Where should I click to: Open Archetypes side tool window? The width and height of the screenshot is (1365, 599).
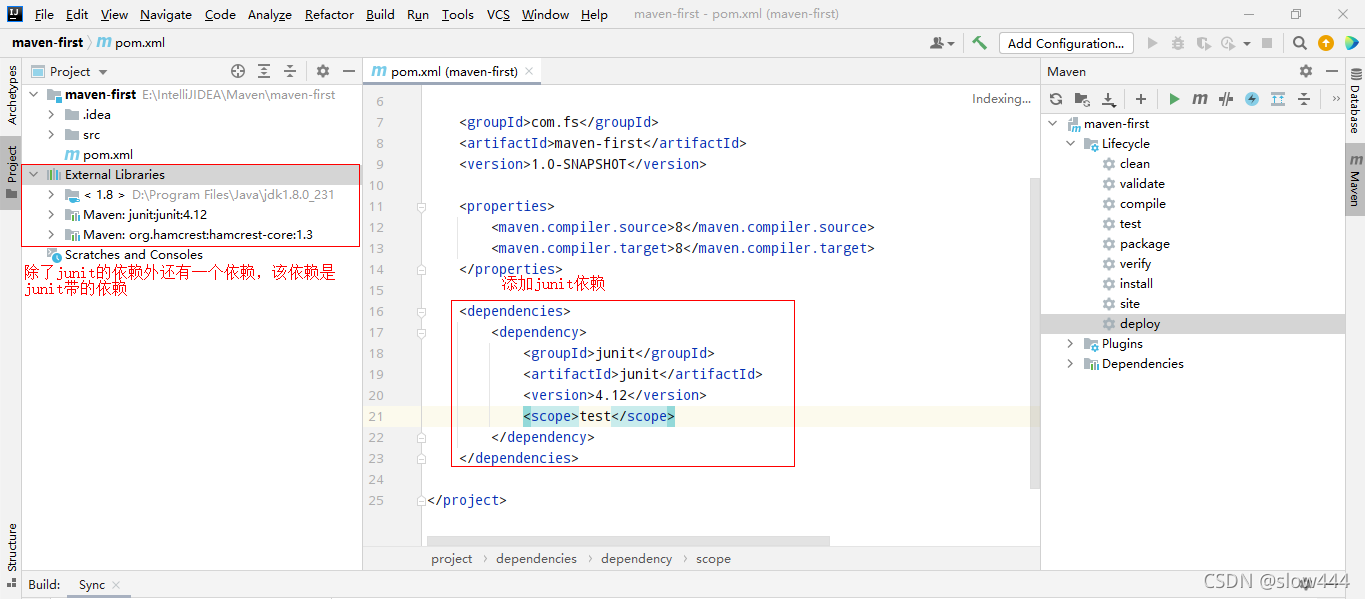(11, 95)
